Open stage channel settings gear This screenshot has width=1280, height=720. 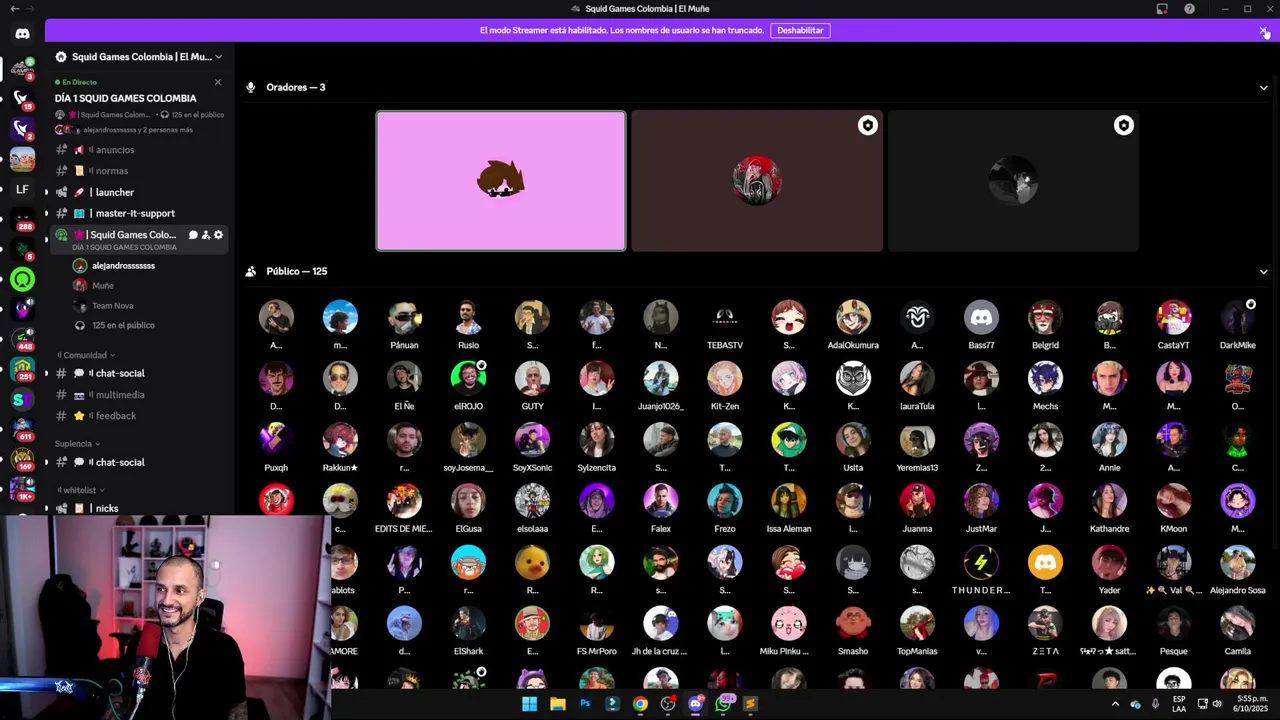tap(219, 235)
